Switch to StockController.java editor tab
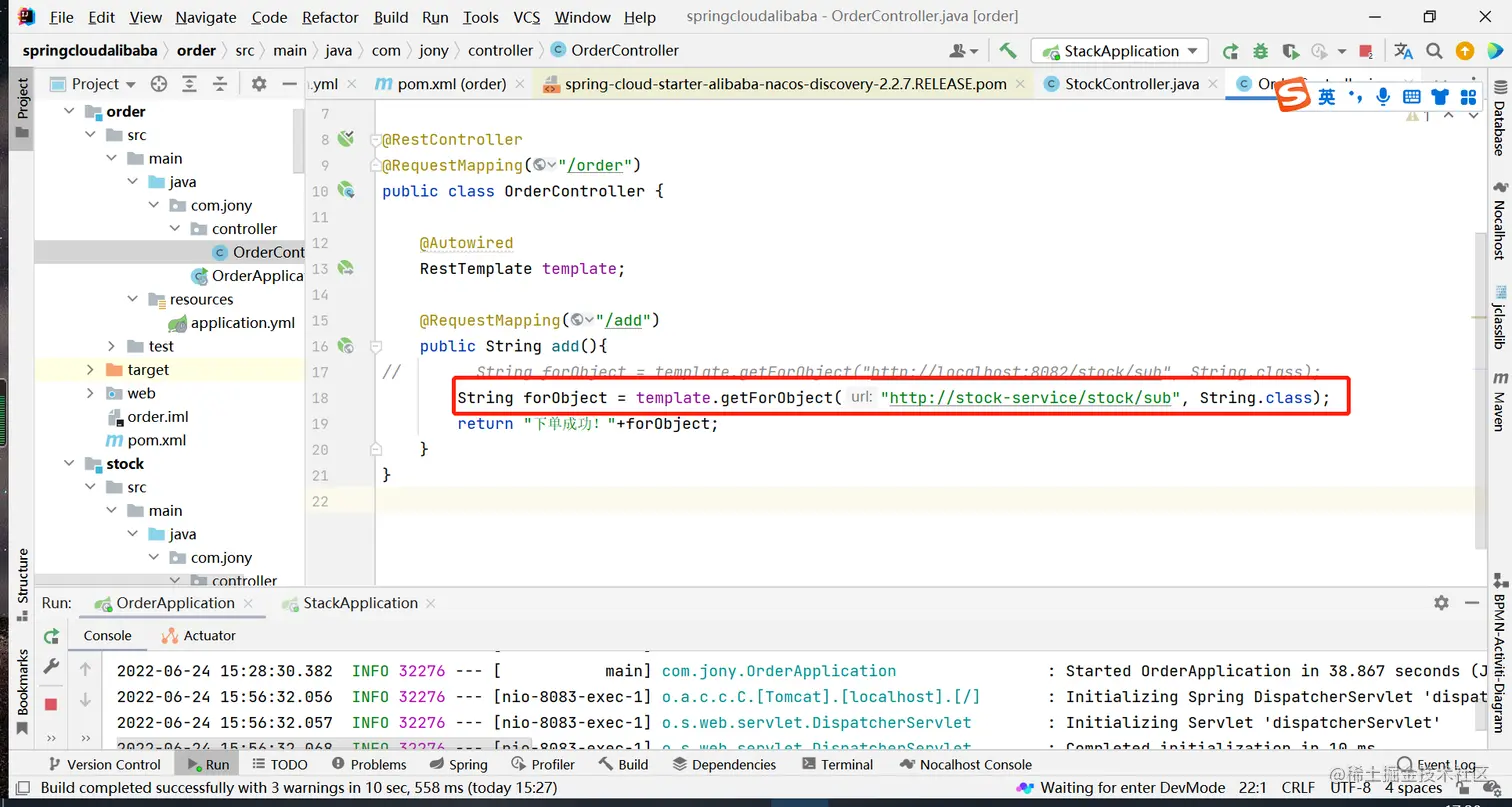The height and width of the screenshot is (807, 1512). tap(1121, 84)
